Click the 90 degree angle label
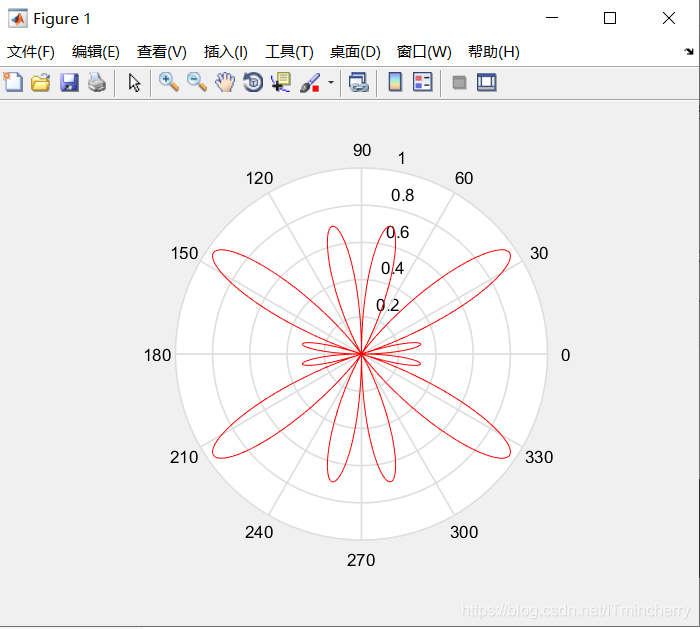This screenshot has width=700, height=629. 362,150
